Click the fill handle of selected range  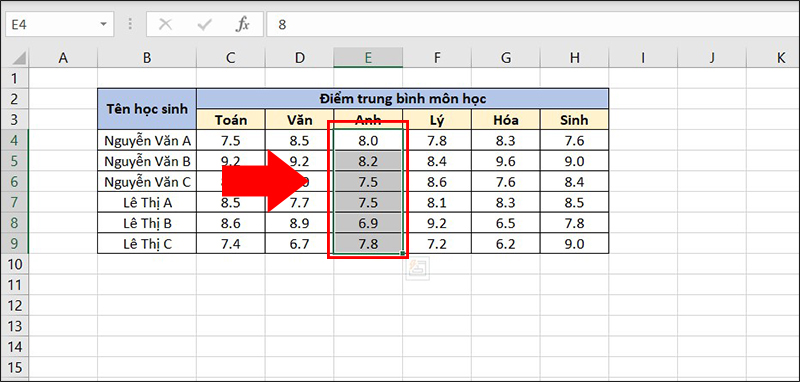403,253
